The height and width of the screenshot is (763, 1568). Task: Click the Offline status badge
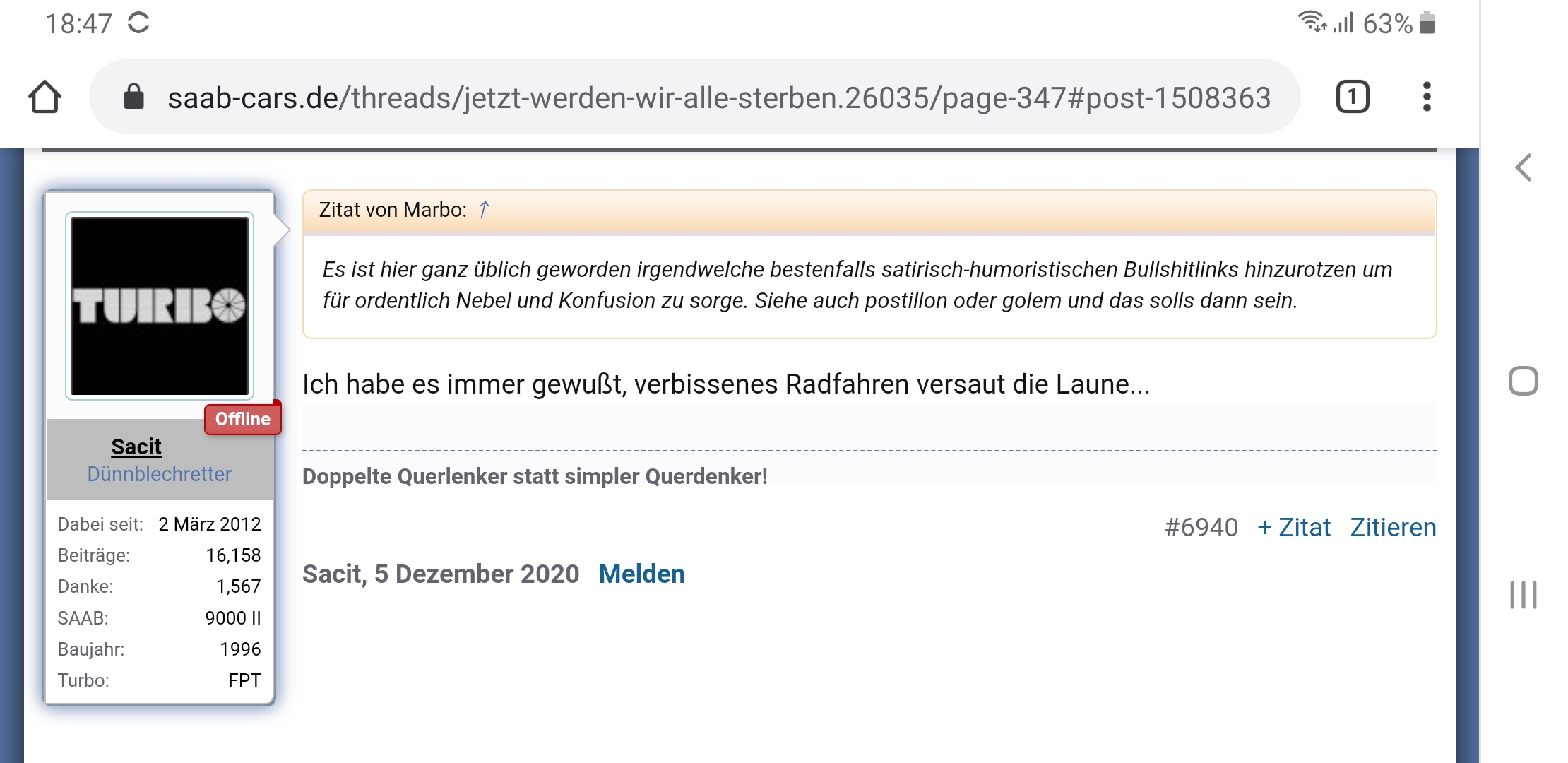point(243,419)
